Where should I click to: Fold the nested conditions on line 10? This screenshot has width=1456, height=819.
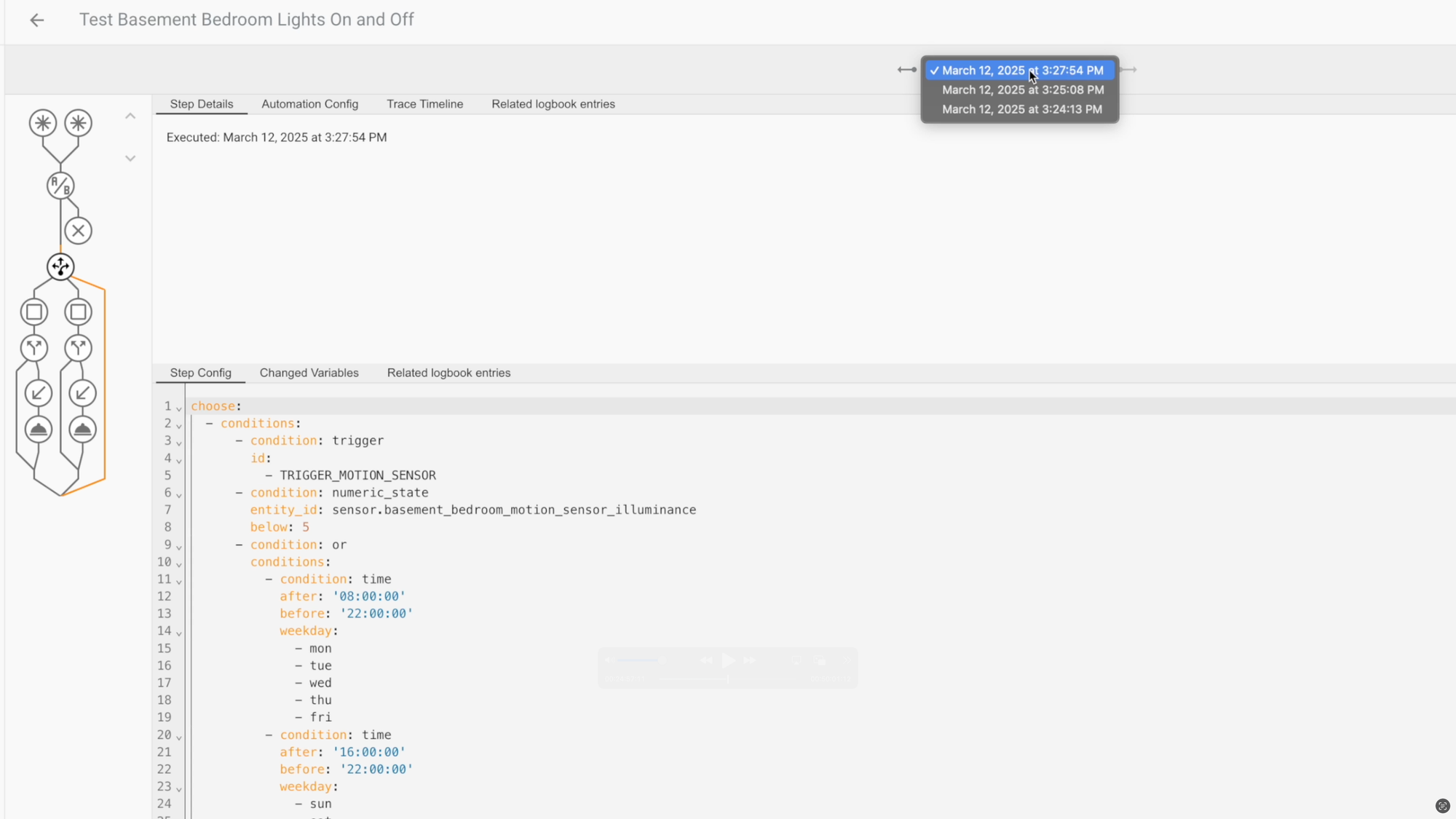click(x=179, y=563)
